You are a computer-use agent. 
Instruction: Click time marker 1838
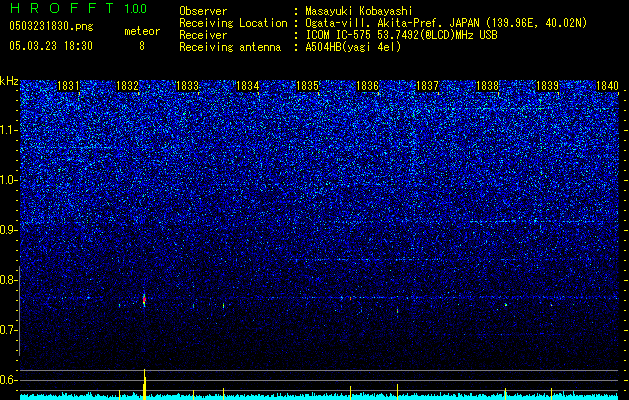tap(487, 86)
